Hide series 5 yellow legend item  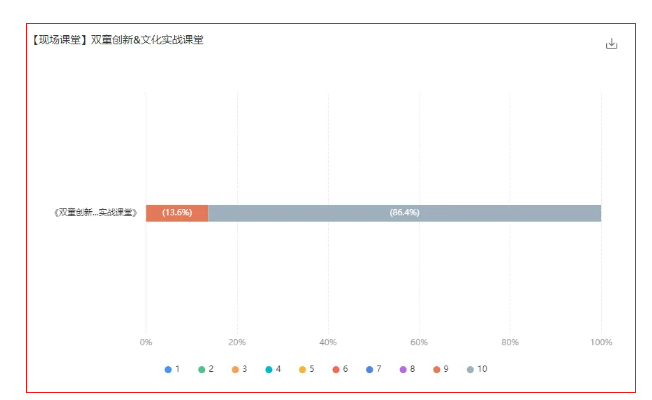303,369
